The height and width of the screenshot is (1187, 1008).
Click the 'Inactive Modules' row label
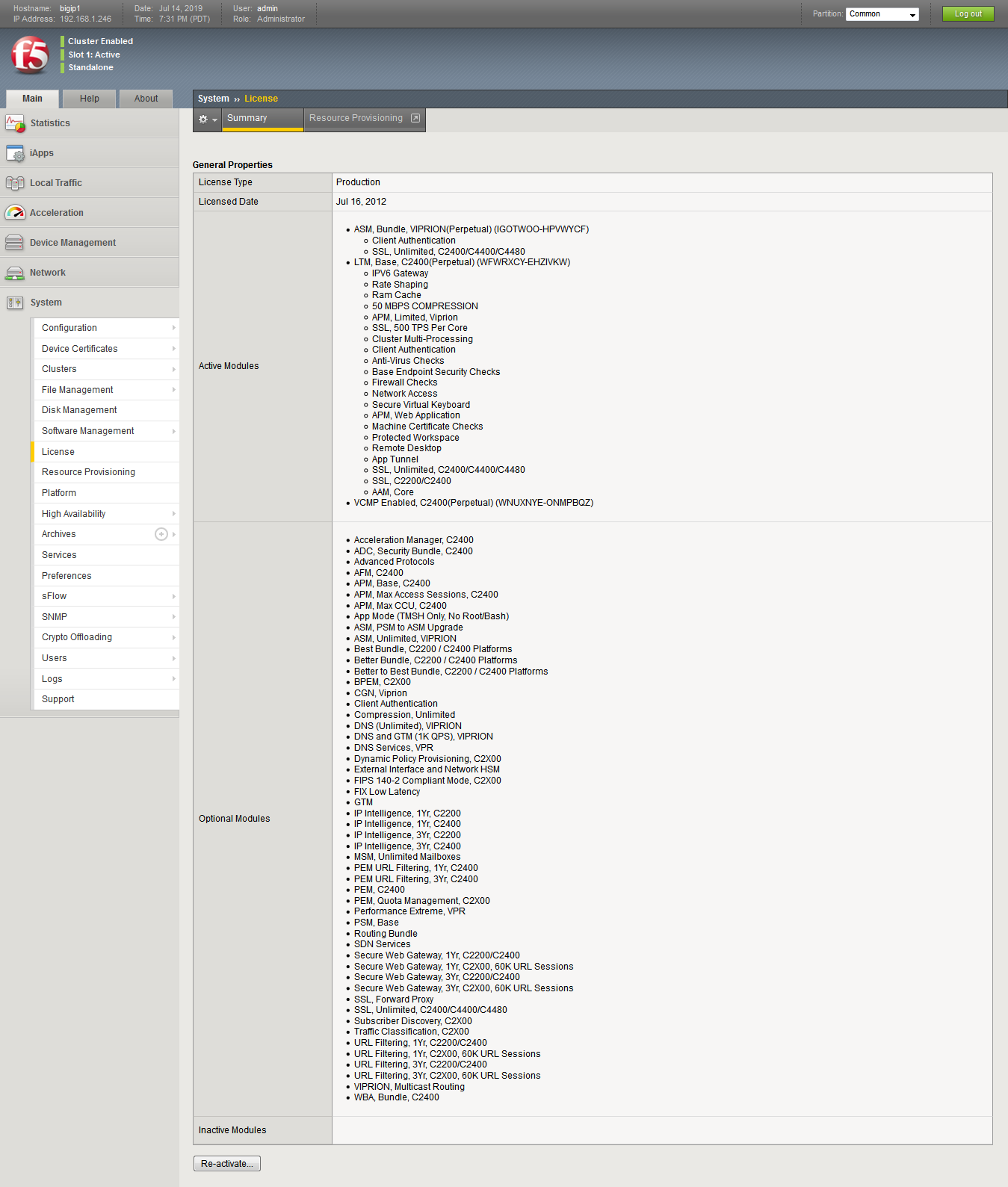coord(232,1130)
